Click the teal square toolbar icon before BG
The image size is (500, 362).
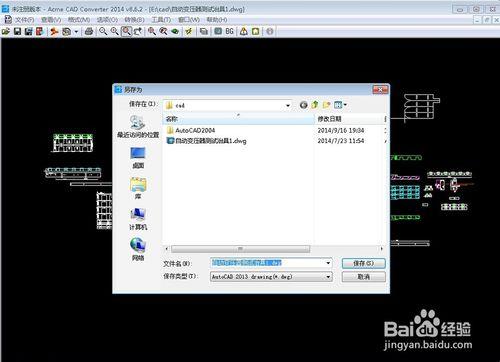218,32
